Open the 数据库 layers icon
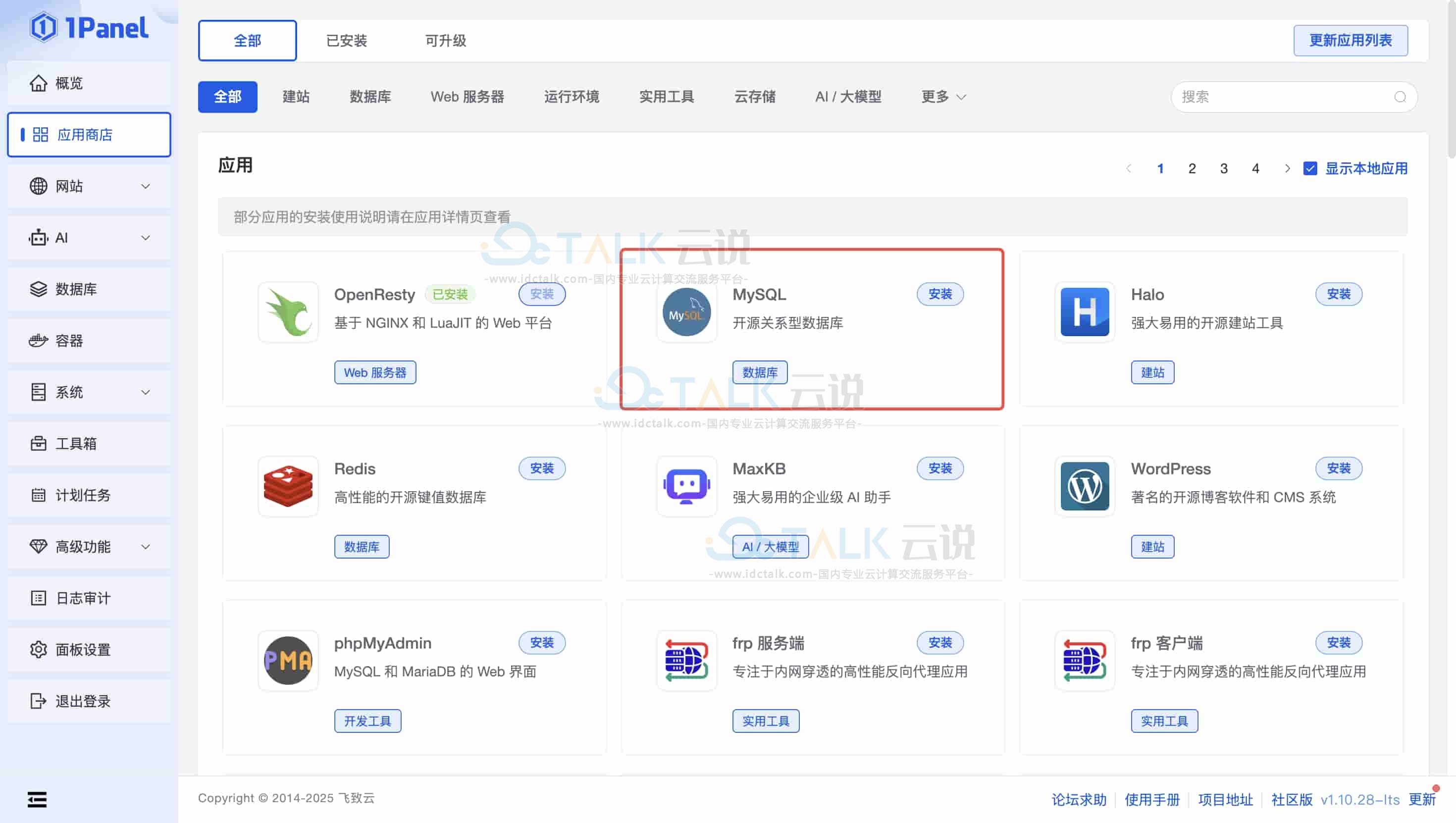 point(39,289)
